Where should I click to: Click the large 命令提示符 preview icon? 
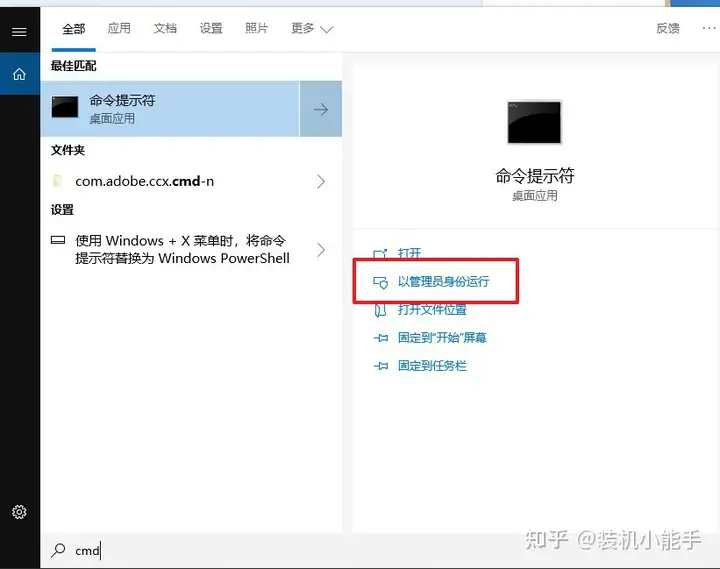coord(534,122)
